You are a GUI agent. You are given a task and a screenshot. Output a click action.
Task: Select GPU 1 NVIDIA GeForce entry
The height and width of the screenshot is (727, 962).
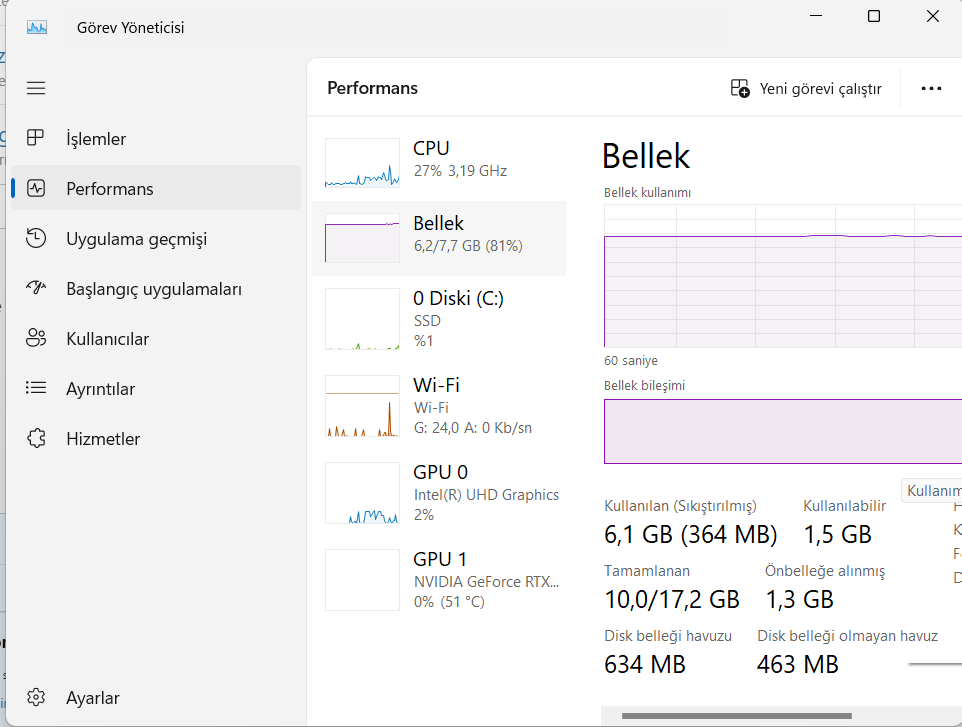coord(438,579)
